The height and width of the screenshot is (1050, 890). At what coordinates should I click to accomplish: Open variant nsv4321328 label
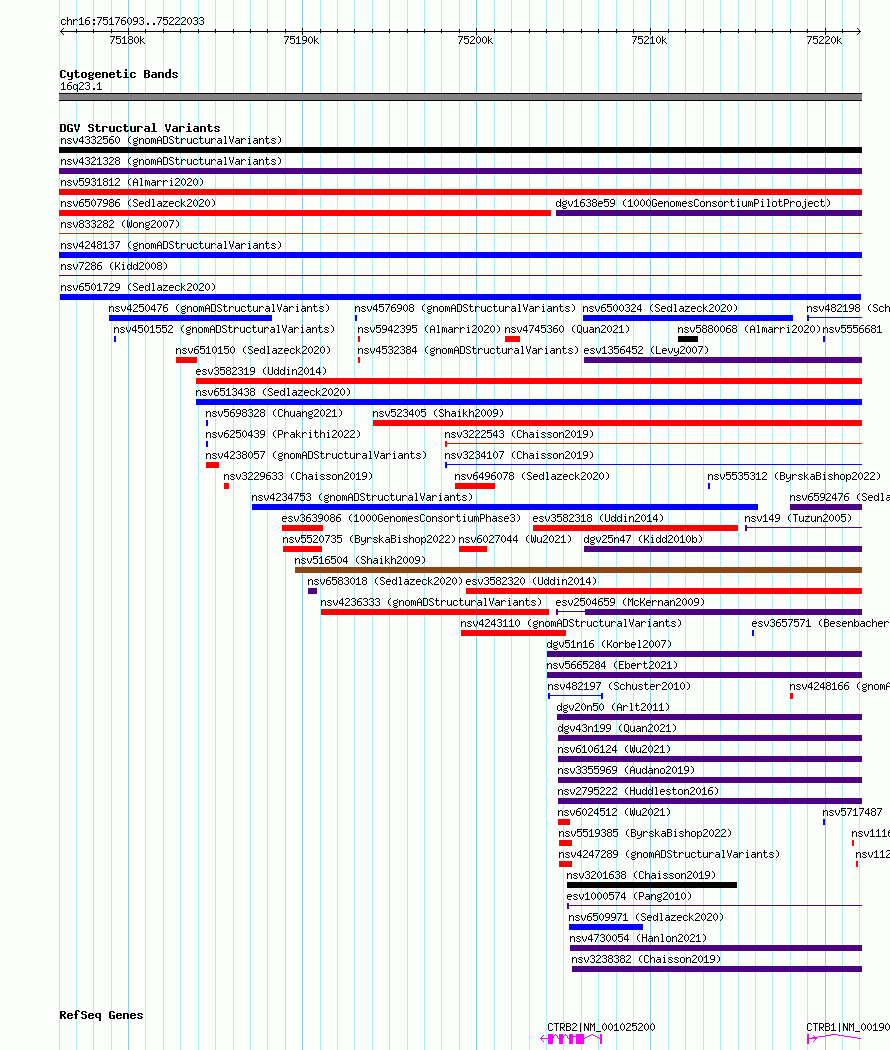[171, 161]
